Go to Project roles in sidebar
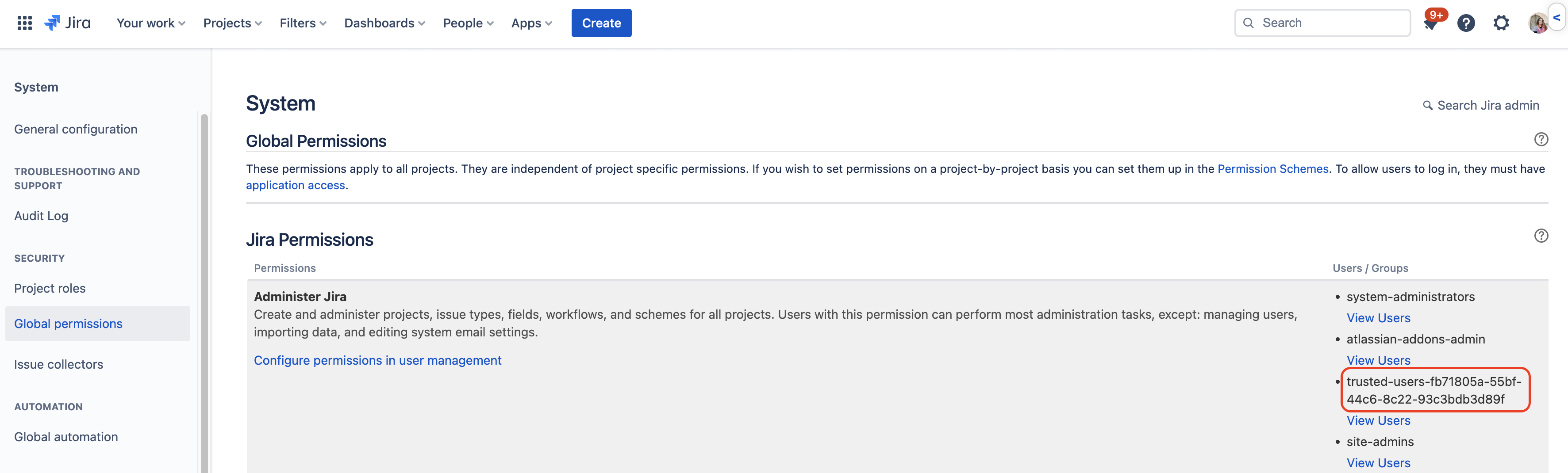Image resolution: width=1568 pixels, height=473 pixels. 50,288
